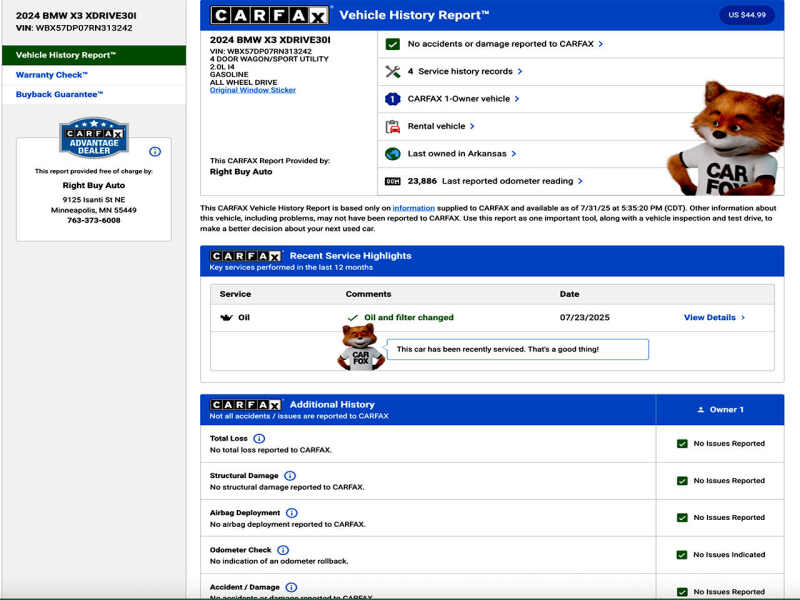
Task: Select the Vehicle History Report sidebar tab
Action: click(94, 55)
